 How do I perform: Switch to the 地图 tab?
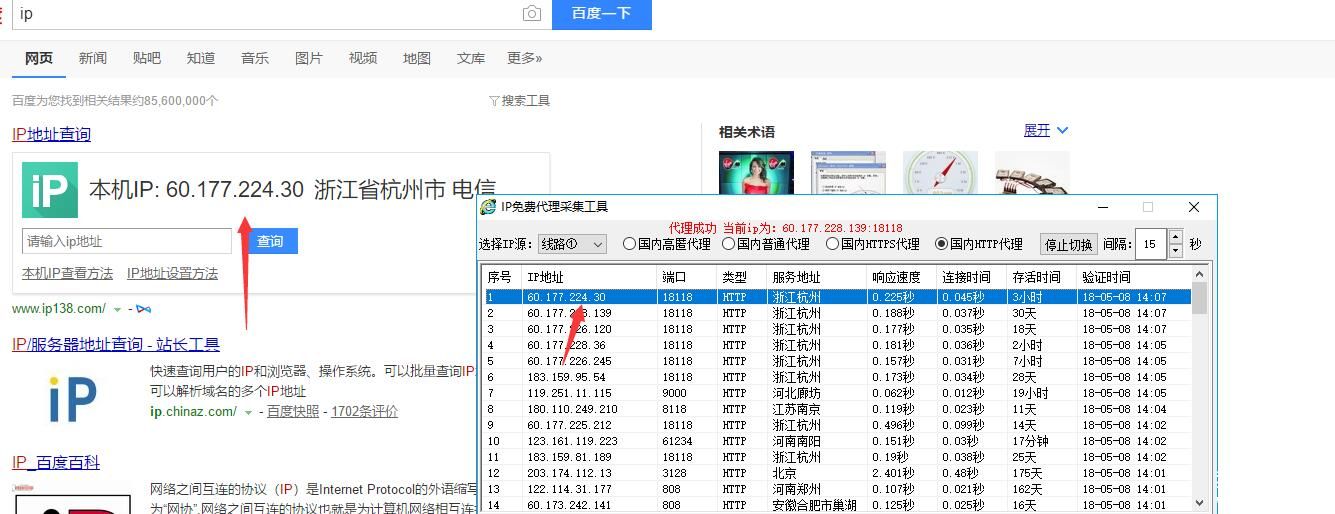pyautogui.click(x=417, y=58)
